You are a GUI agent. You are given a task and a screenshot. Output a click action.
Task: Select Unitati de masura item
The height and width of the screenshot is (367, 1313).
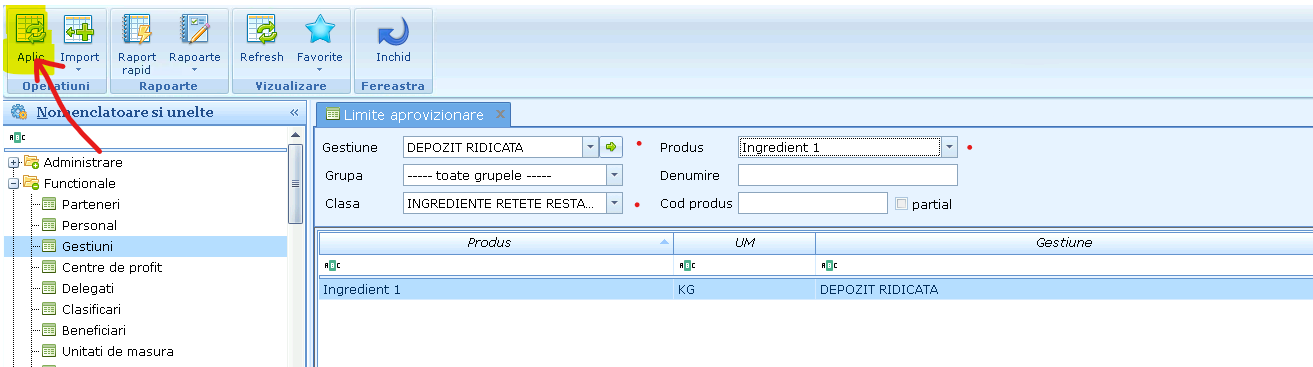click(x=118, y=351)
